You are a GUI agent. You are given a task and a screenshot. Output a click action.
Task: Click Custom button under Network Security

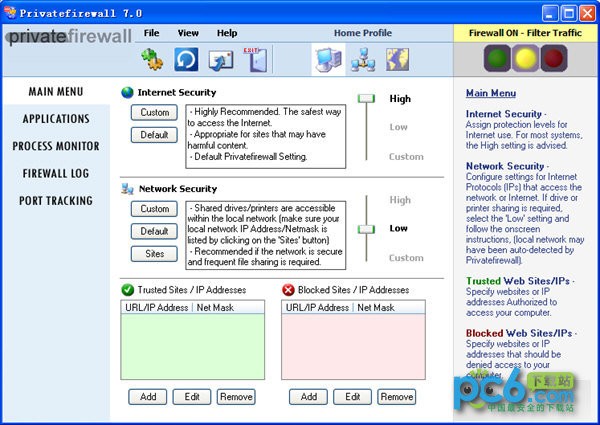[x=154, y=209]
